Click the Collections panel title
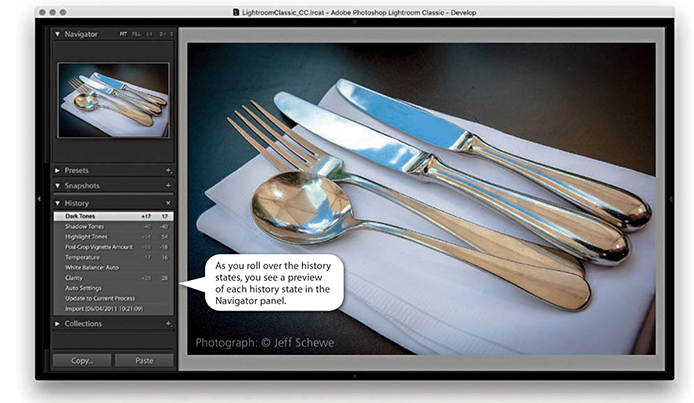Viewport: 694px width, 403px height. [83, 324]
